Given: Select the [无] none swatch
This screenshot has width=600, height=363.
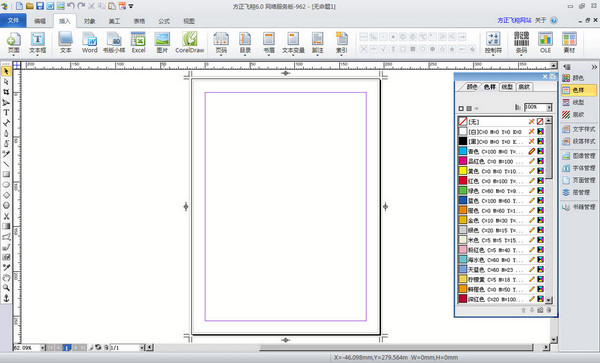Looking at the screenshot, I should coord(501,122).
